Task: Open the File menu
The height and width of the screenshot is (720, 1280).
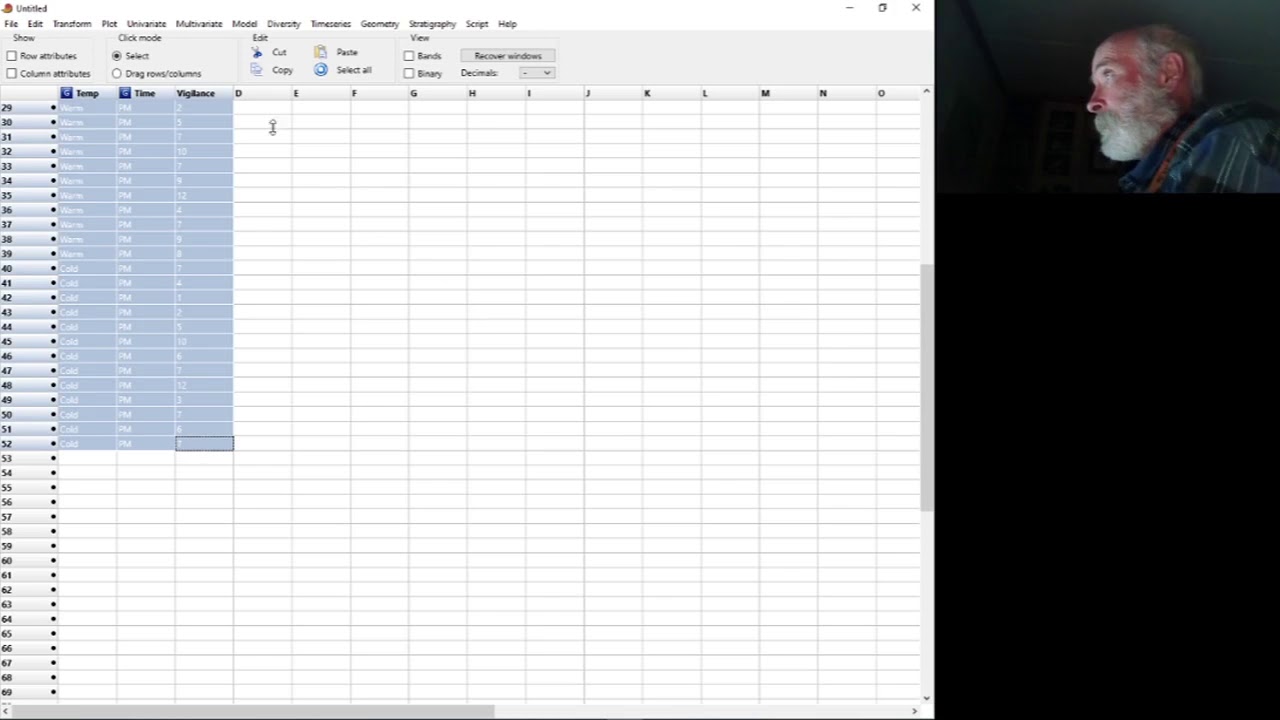Action: pos(11,24)
